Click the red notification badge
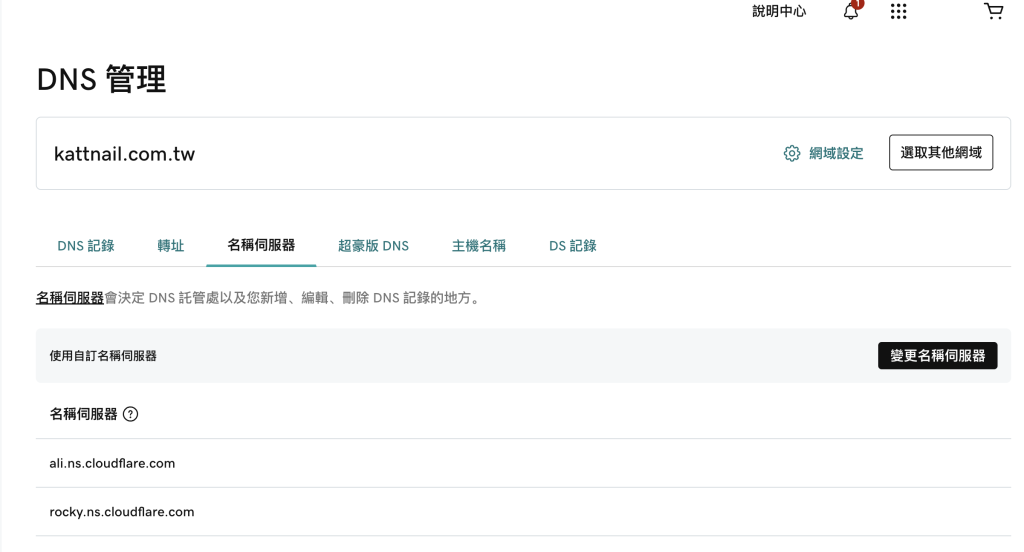Image resolution: width=1024 pixels, height=552 pixels. (858, 4)
